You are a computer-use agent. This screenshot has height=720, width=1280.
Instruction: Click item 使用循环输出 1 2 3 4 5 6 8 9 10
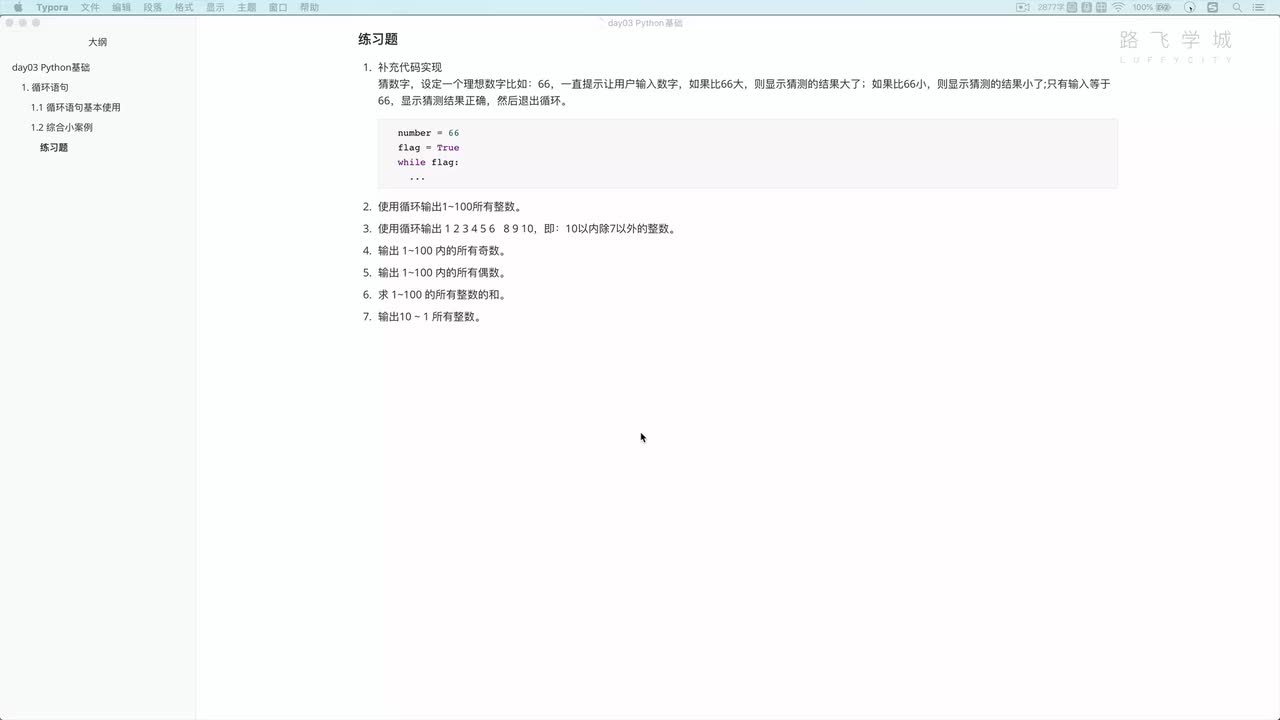[x=528, y=229]
